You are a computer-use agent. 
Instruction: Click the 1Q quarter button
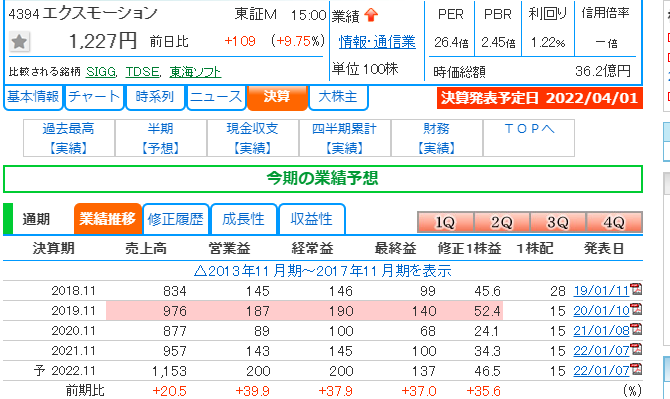445,222
